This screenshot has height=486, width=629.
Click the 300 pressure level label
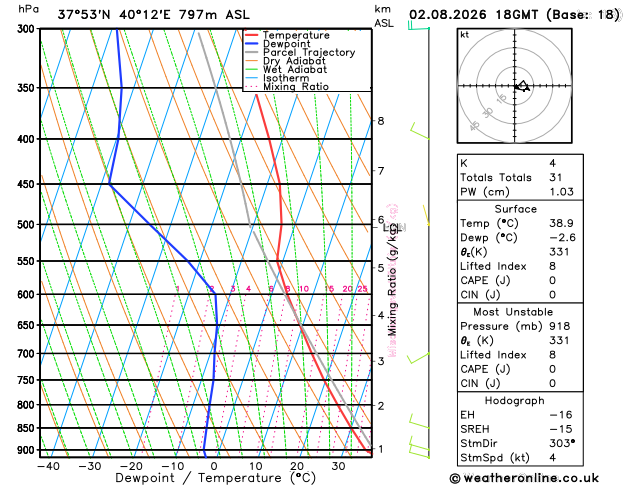[28, 29]
